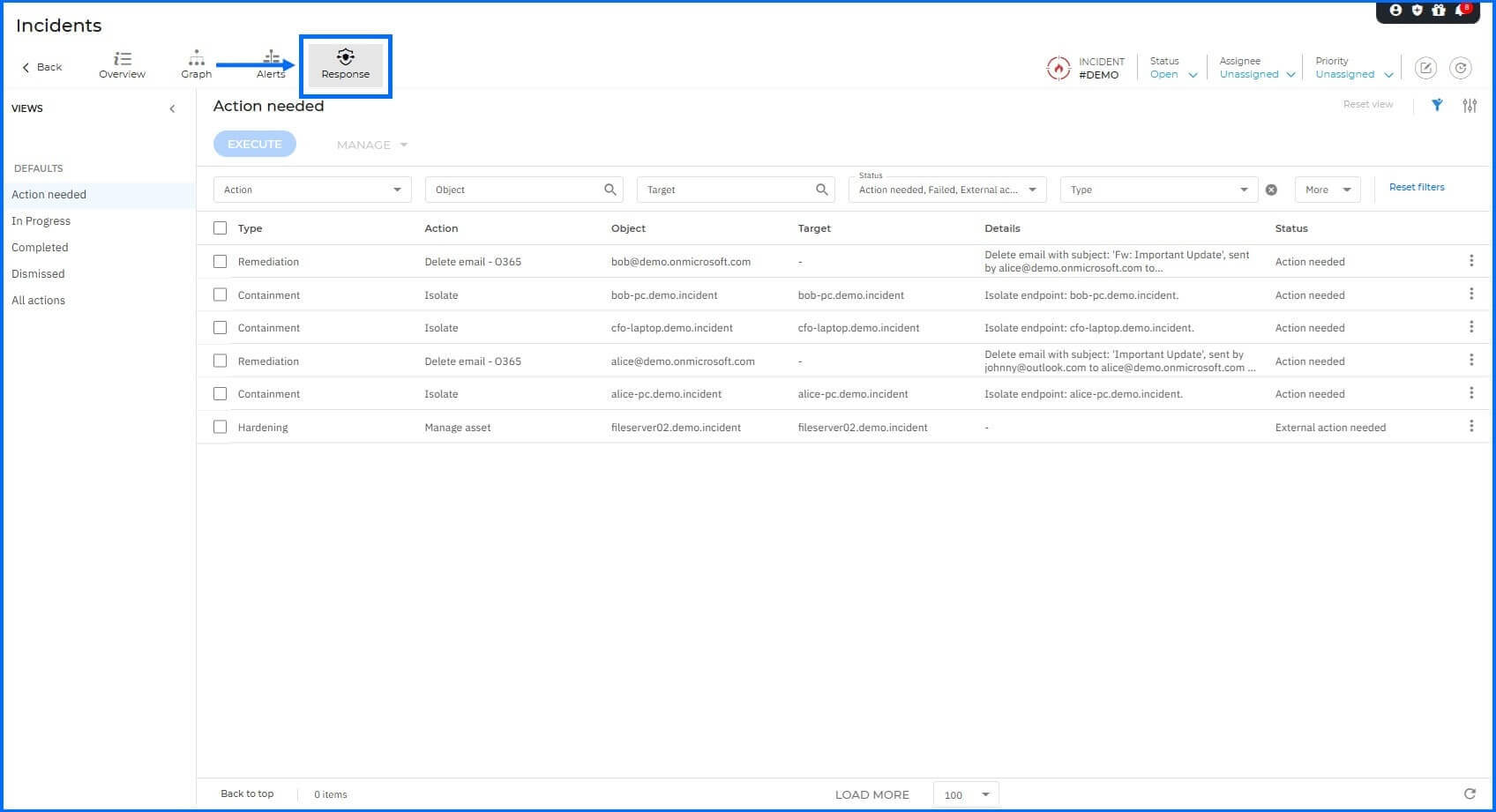Select the Response tab
Viewport: 1496px width, 812px height.
click(345, 66)
